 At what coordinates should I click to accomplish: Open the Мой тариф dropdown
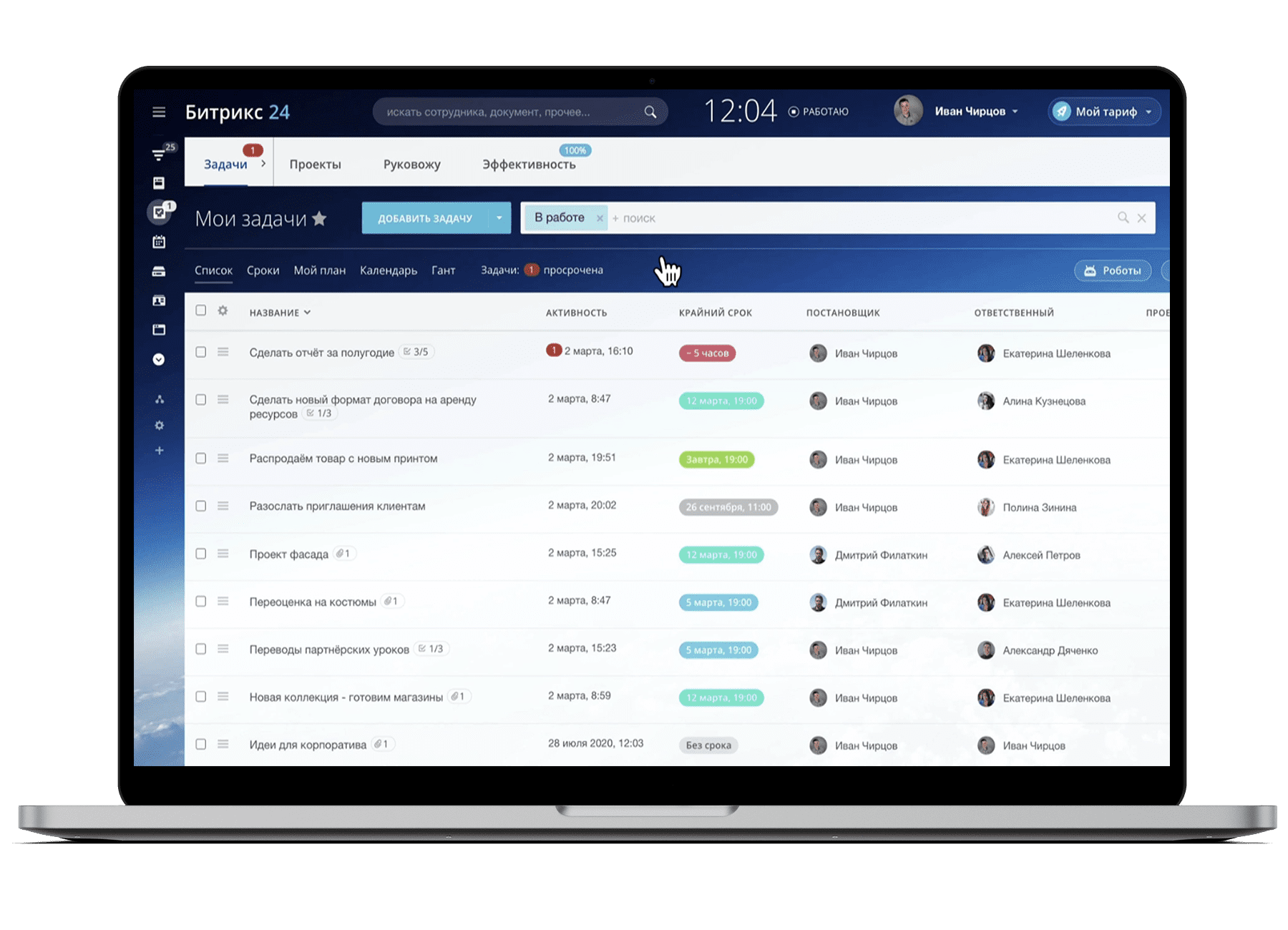[1104, 112]
